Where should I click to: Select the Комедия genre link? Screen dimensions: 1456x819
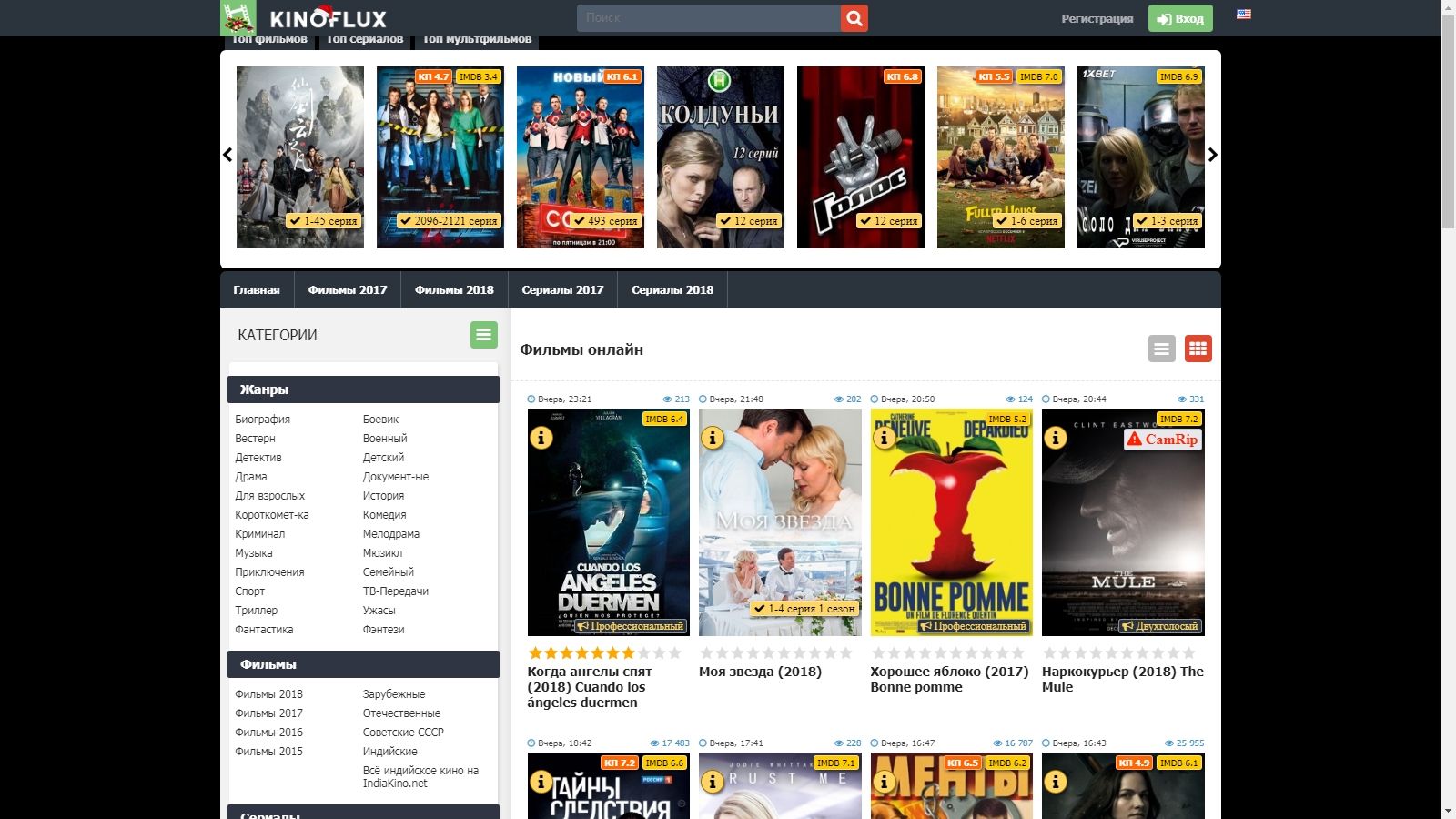(384, 515)
